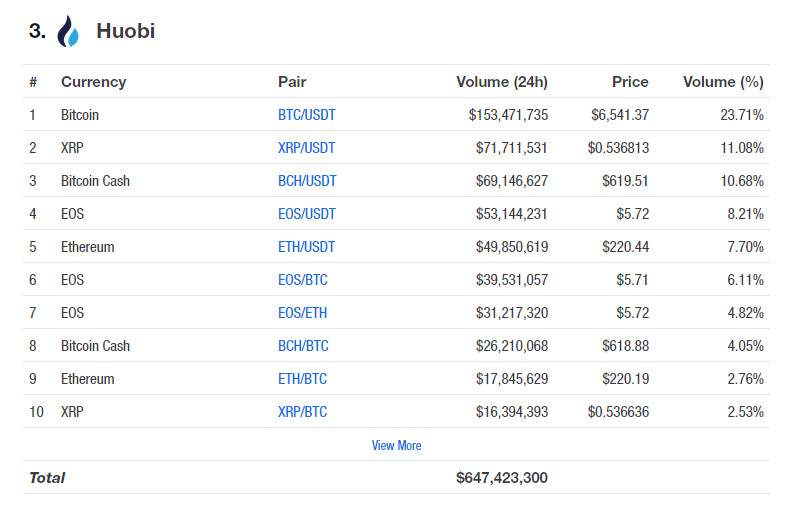
Task: Click the Huobi flame logo icon
Action: coord(68,31)
